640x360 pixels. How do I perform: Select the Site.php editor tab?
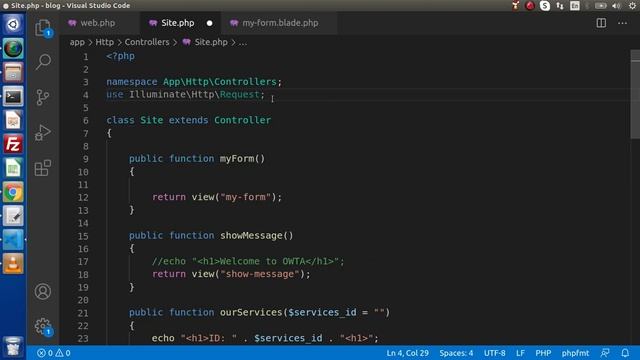coord(178,23)
